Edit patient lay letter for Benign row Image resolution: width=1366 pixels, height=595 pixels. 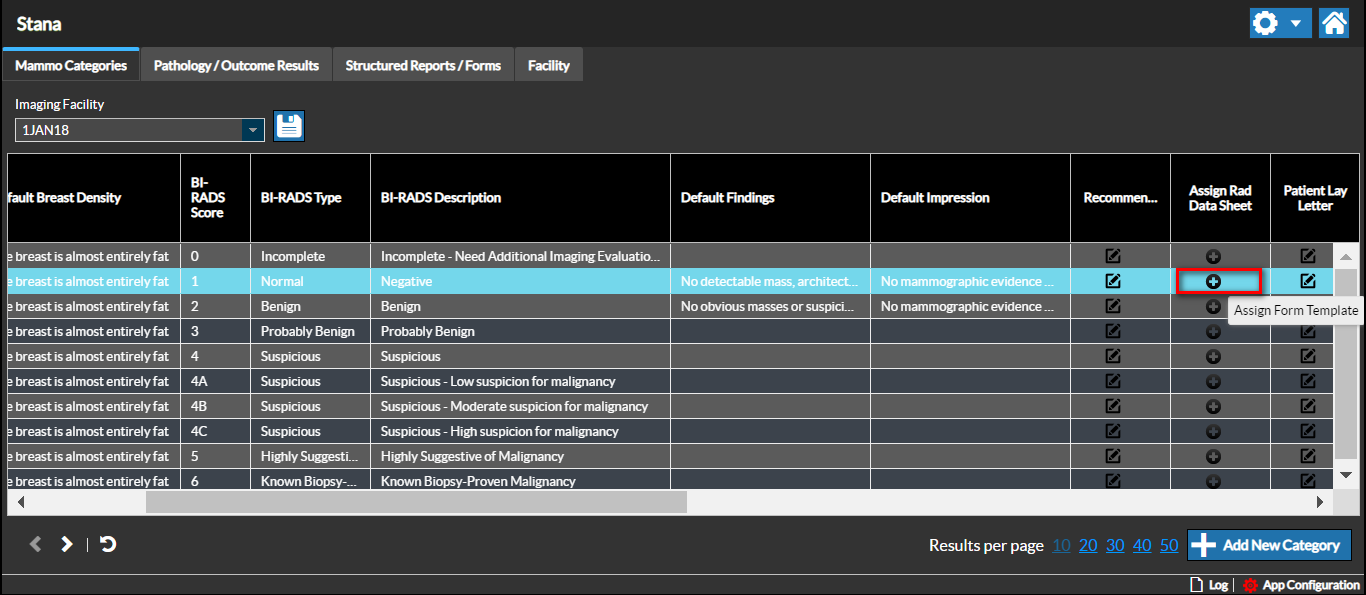(1308, 307)
